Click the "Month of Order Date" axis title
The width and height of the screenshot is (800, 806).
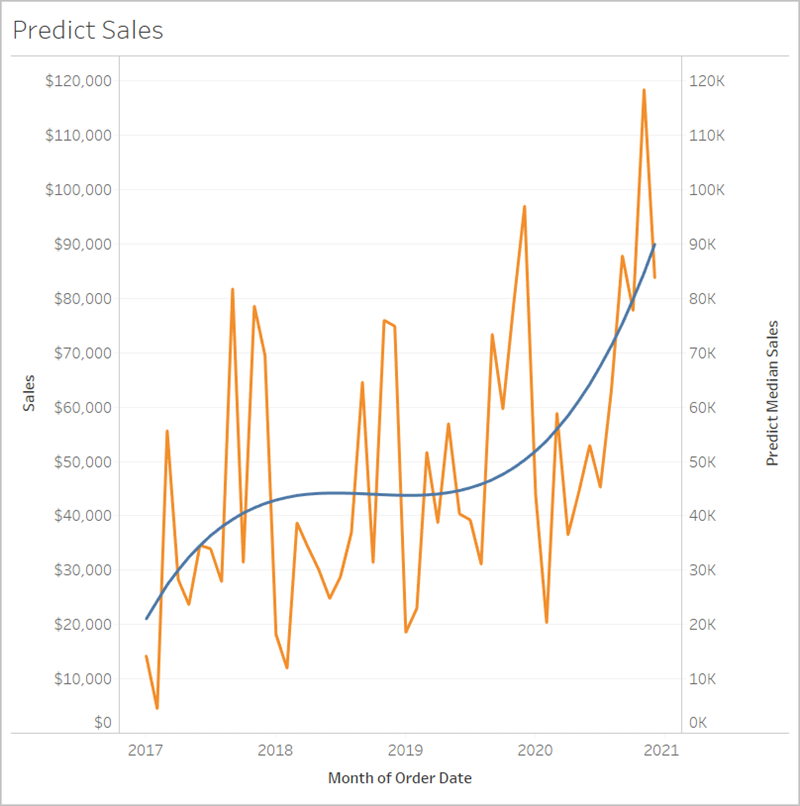(400, 777)
